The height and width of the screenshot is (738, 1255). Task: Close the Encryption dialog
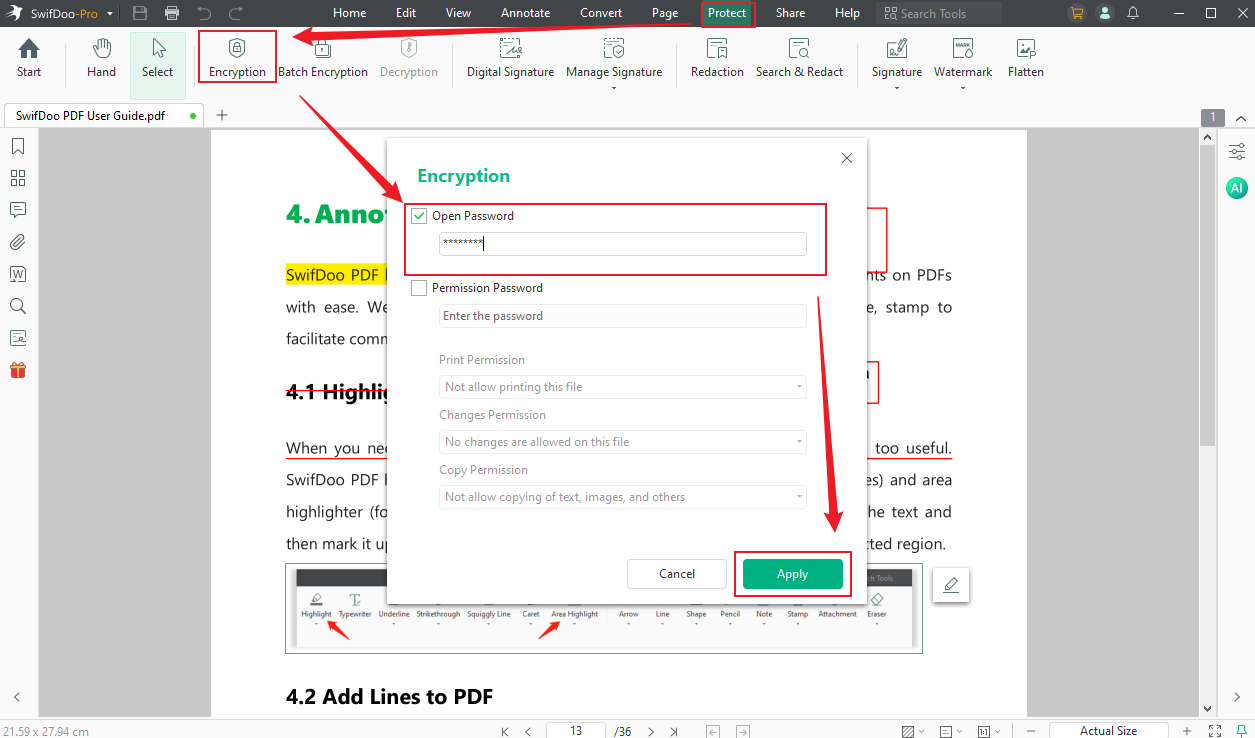tap(847, 158)
